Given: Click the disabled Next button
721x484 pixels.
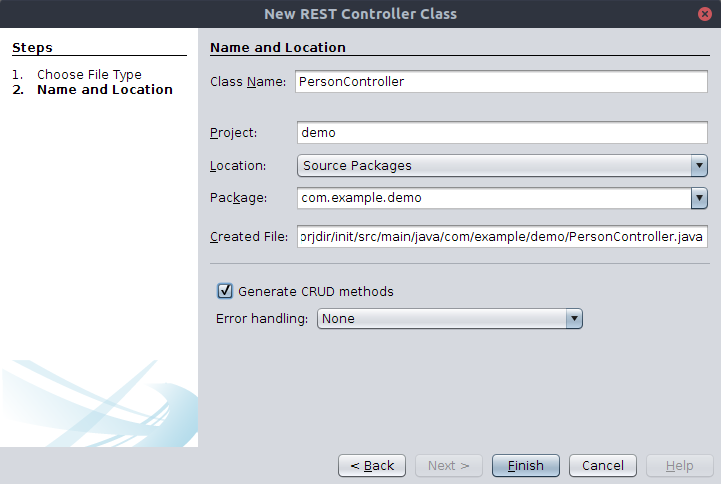Looking at the screenshot, I should point(449,466).
